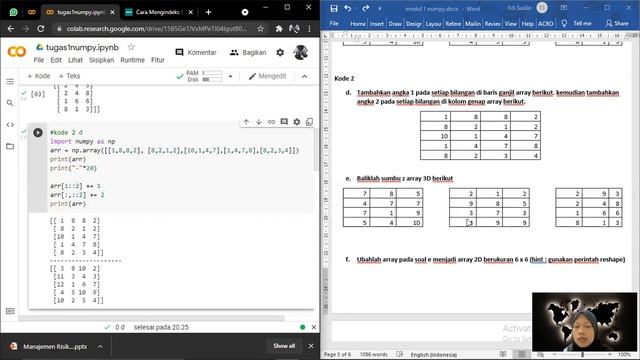The height and width of the screenshot is (360, 640).
Task: Open Colab Fitur menu
Action: (x=158, y=60)
